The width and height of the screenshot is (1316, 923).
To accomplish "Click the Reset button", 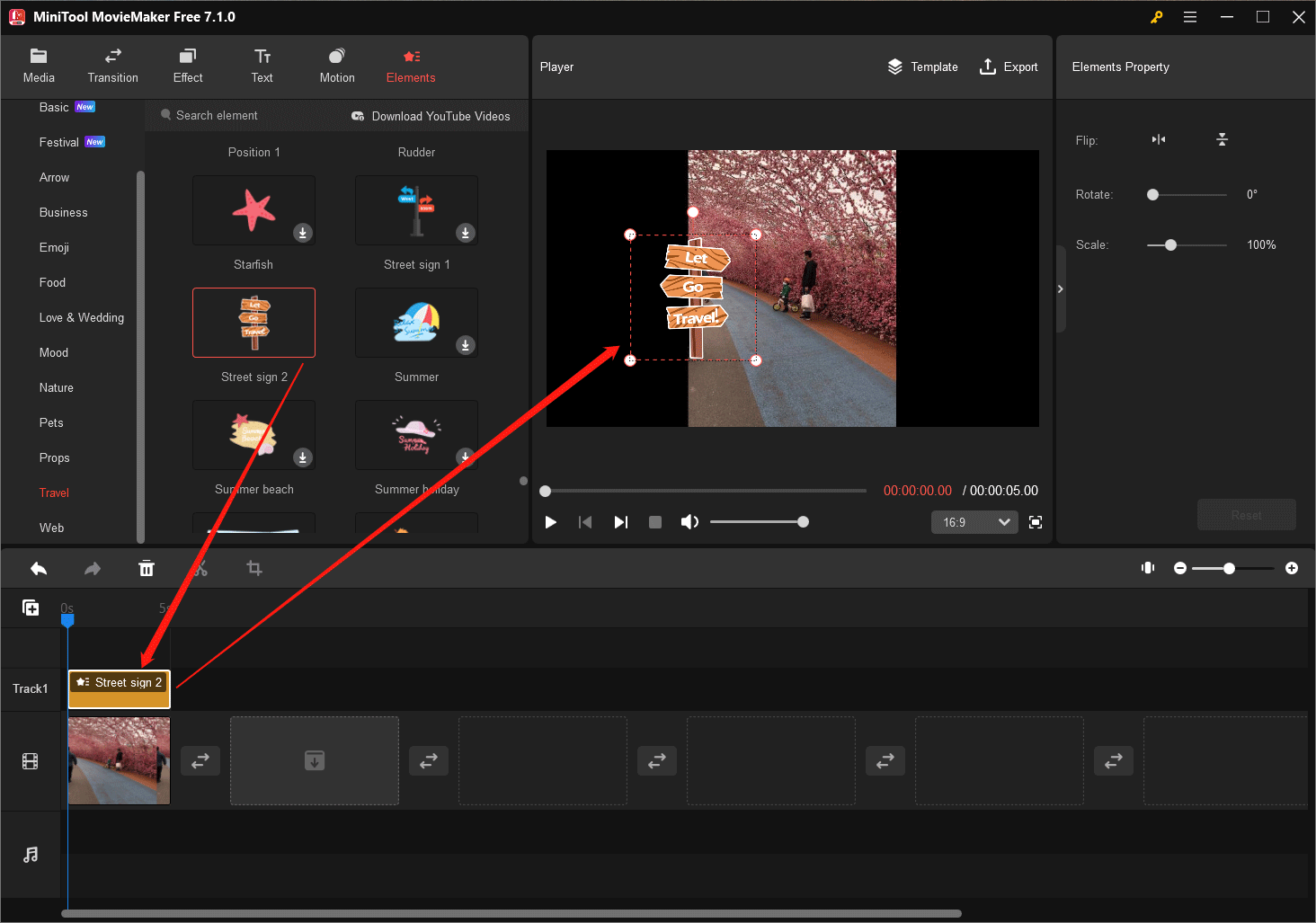I will [1246, 515].
